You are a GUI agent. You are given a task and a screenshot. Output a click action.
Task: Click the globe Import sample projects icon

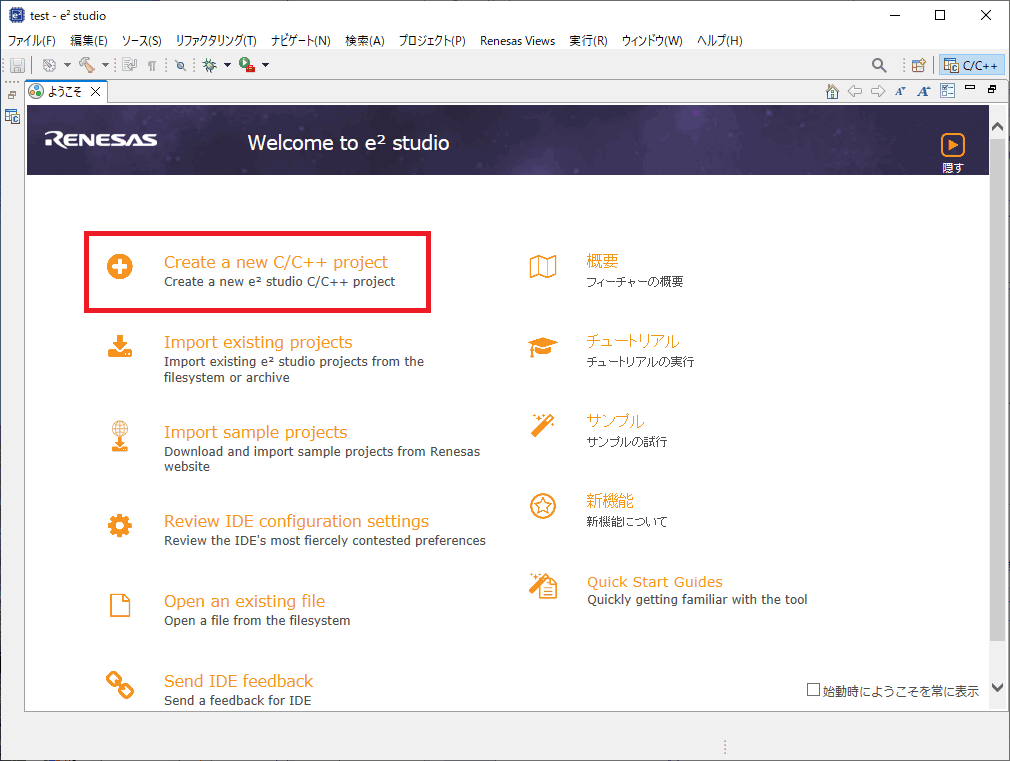pyautogui.click(x=120, y=436)
